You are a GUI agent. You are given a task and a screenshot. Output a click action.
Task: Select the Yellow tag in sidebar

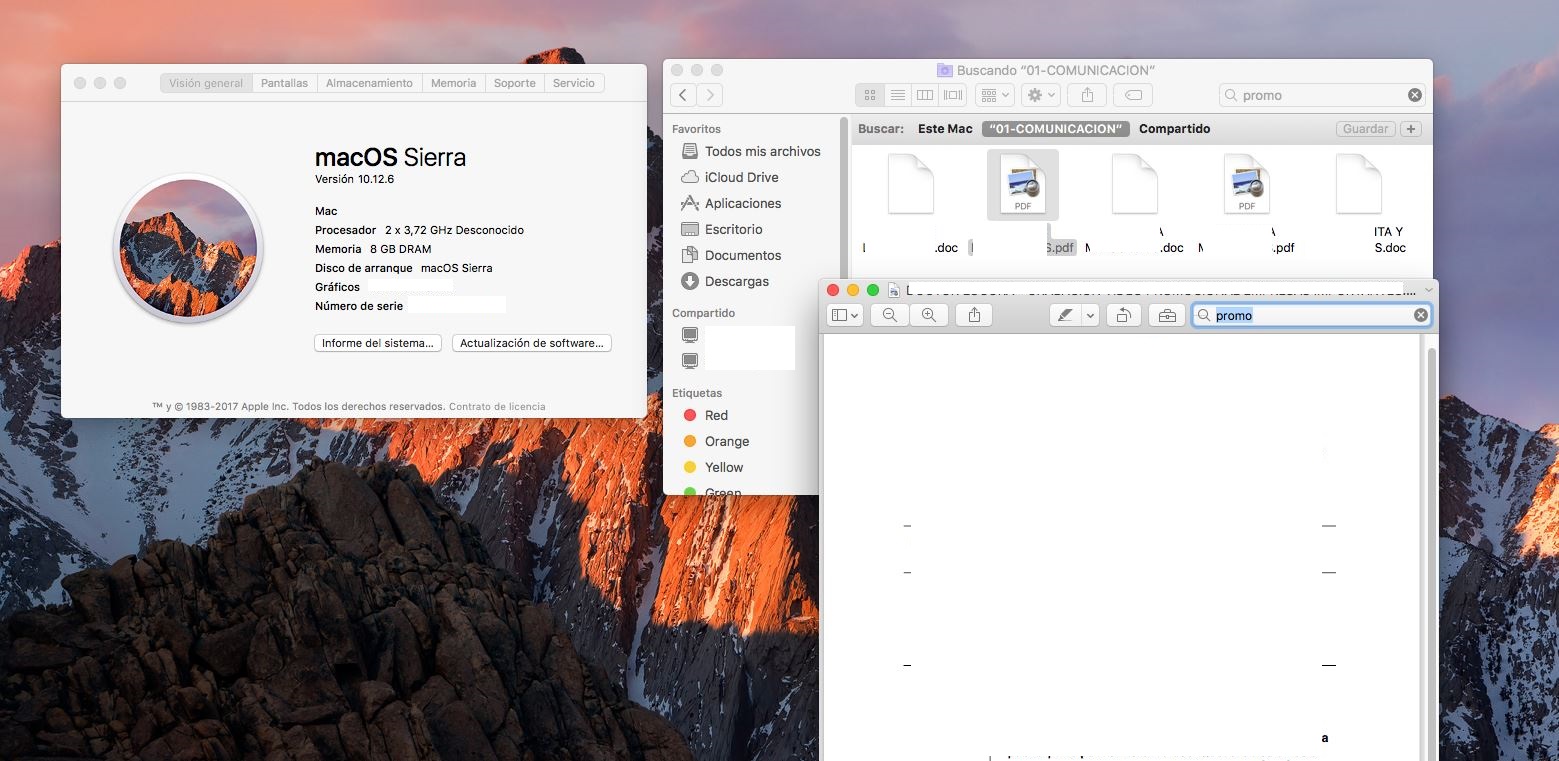(713, 467)
